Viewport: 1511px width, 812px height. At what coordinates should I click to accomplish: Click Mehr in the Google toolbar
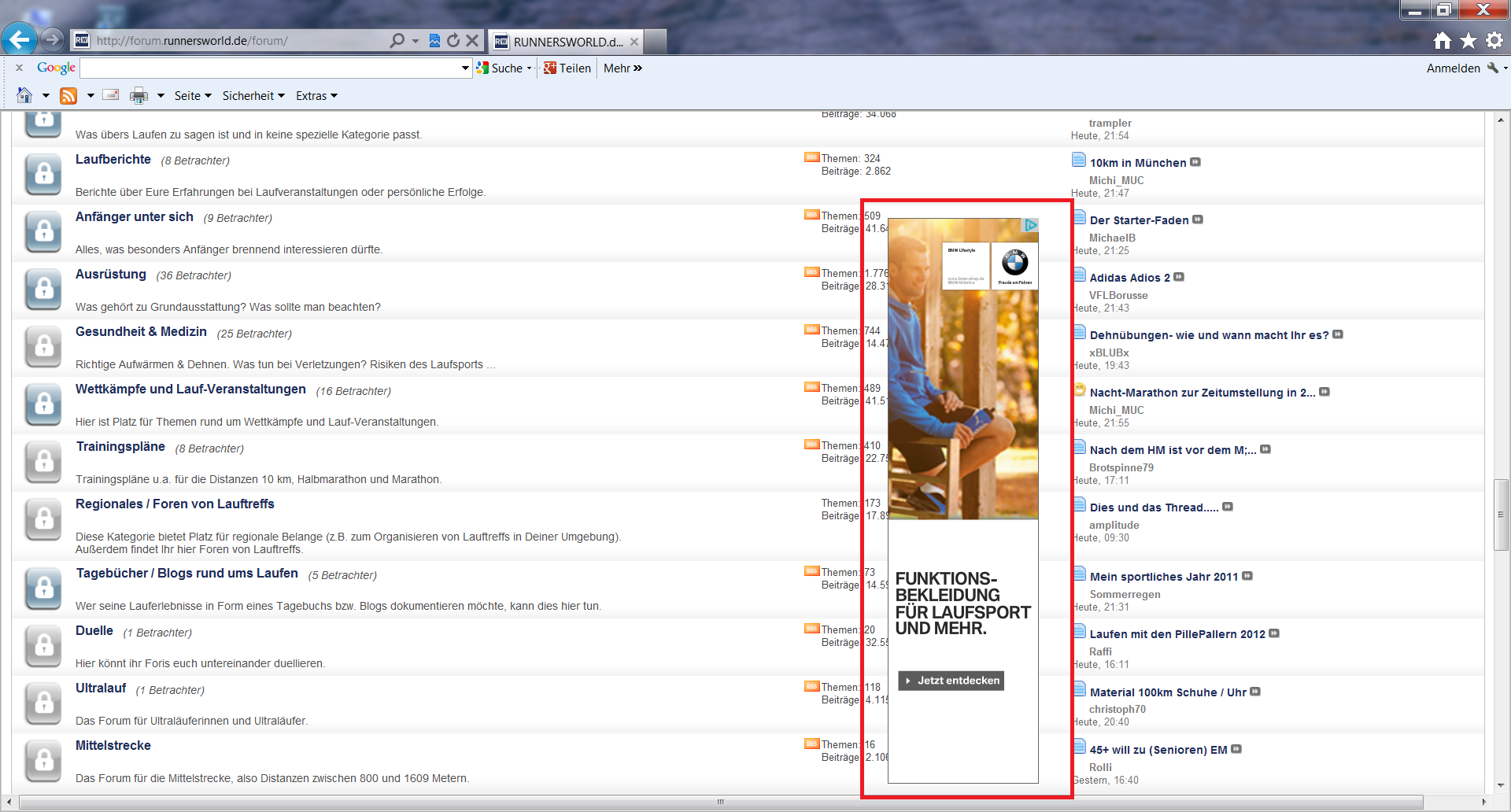pos(623,68)
